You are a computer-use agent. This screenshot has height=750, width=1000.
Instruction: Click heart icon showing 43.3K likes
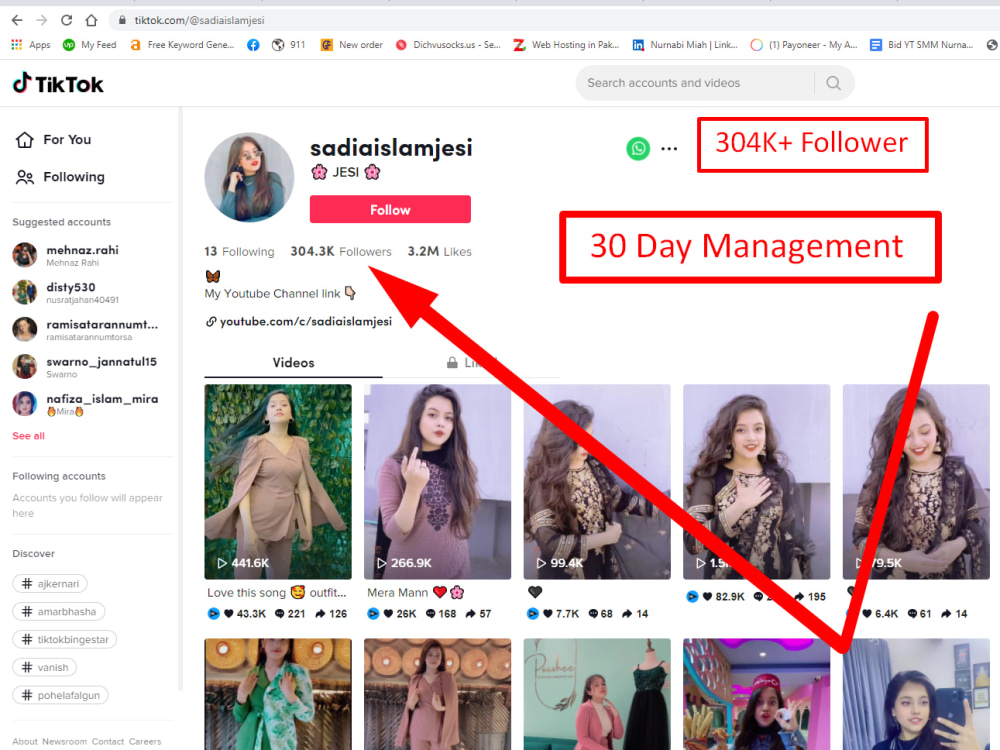coord(228,614)
